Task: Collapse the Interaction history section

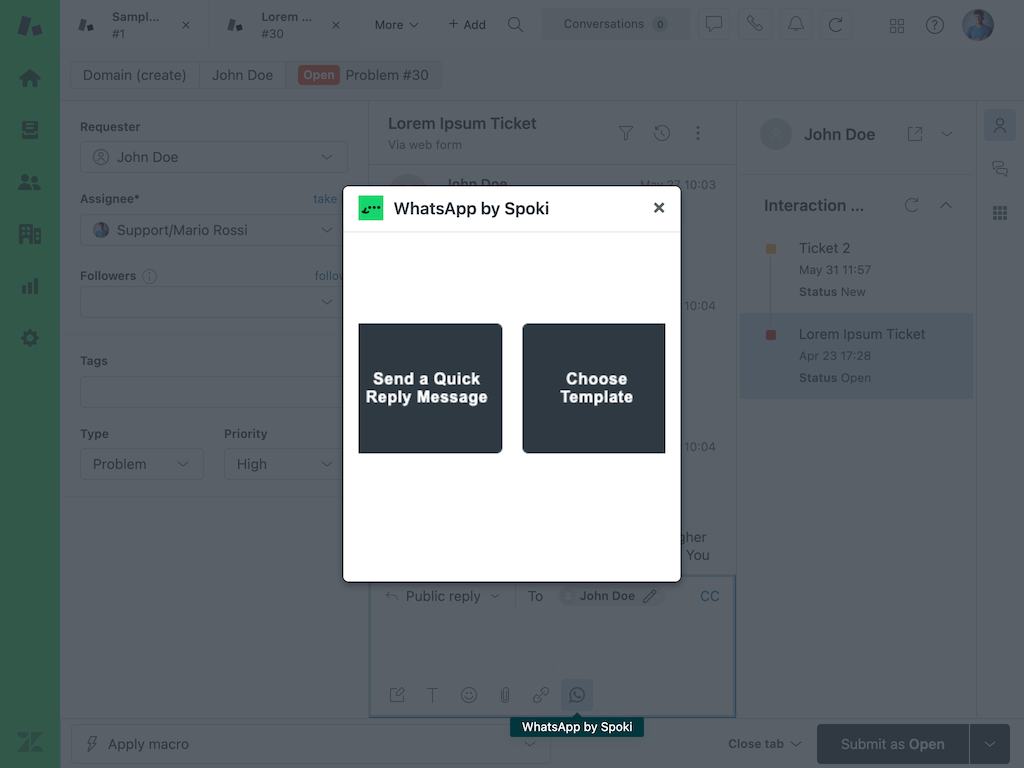Action: tap(946, 205)
